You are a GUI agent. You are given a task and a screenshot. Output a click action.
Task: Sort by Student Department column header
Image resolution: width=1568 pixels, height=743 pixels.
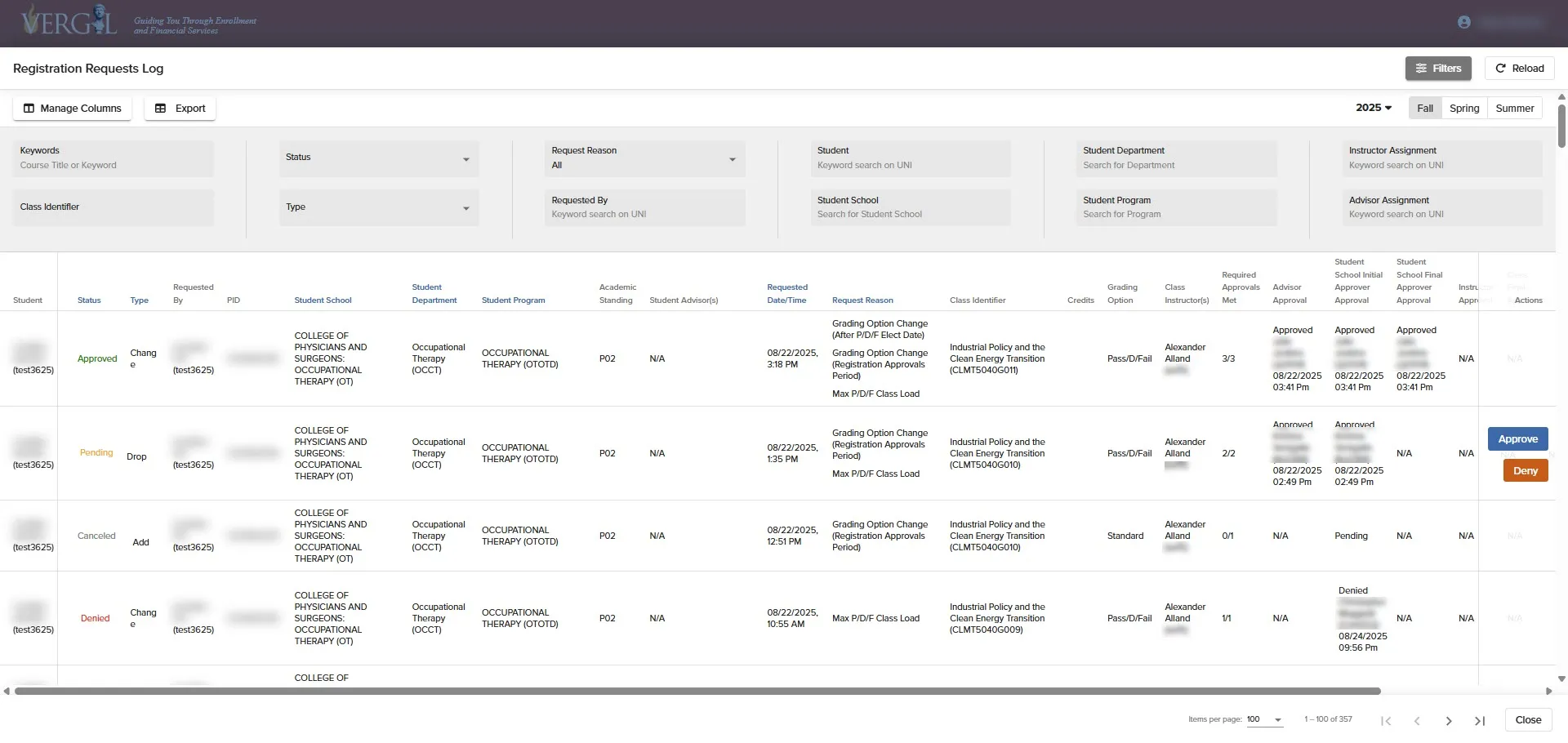pyautogui.click(x=434, y=294)
